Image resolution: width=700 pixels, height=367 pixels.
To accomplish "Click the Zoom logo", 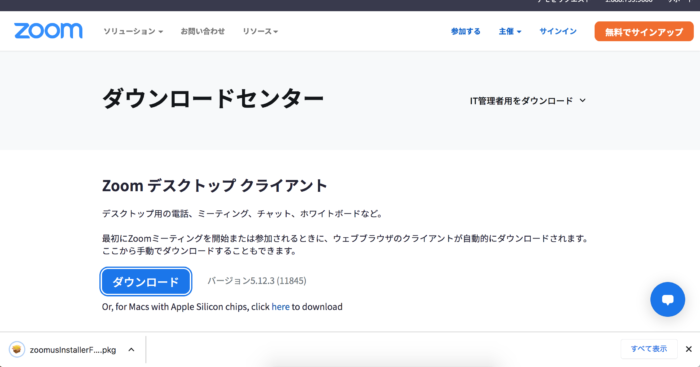I will click(x=48, y=31).
